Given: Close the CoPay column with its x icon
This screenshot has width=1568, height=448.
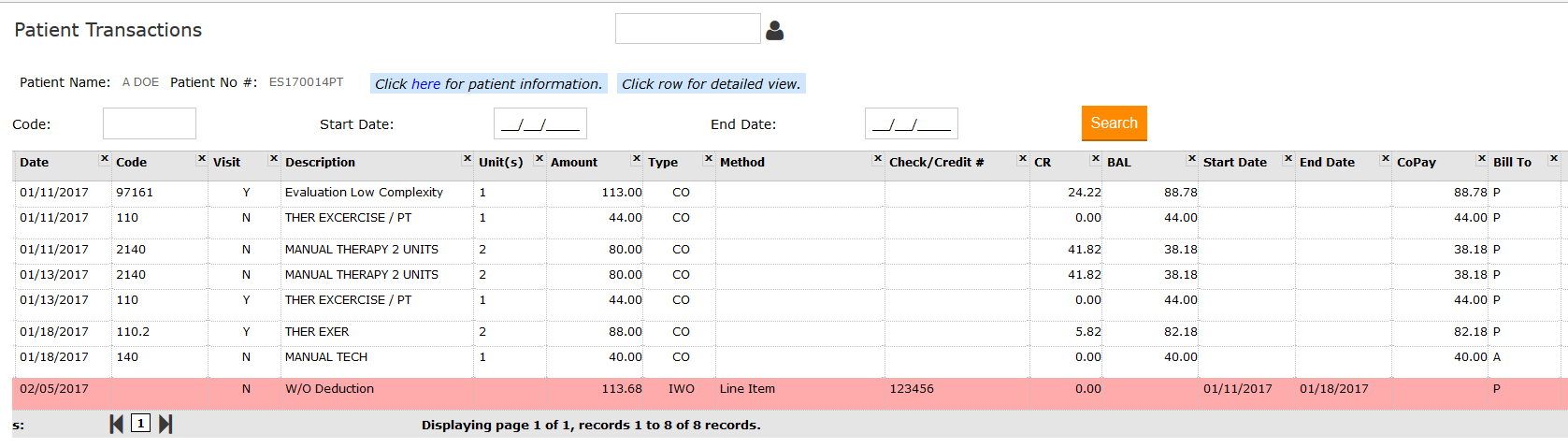Looking at the screenshot, I should pos(1481,159).
